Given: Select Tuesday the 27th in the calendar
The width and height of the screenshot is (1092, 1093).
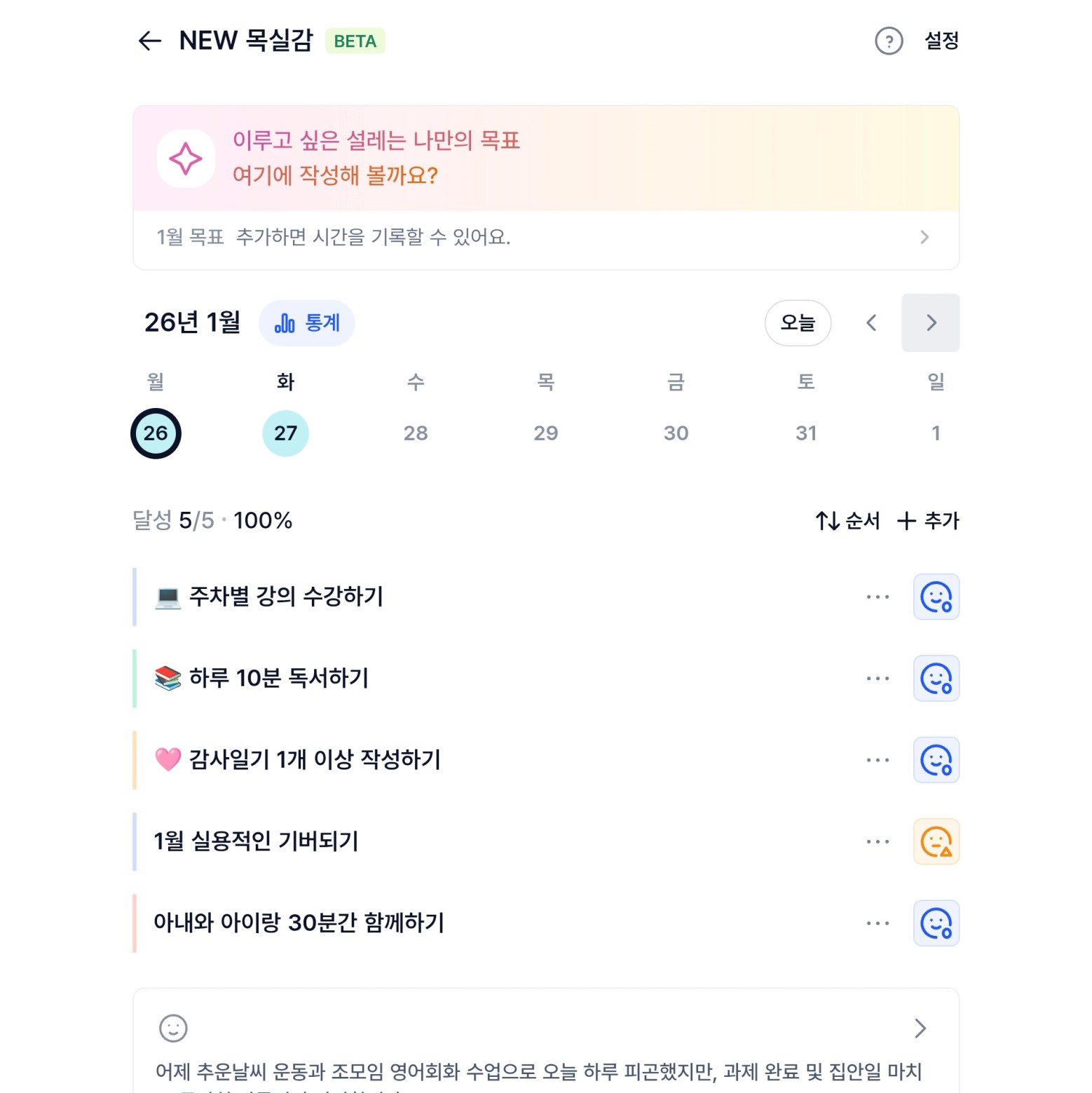Looking at the screenshot, I should coord(285,433).
